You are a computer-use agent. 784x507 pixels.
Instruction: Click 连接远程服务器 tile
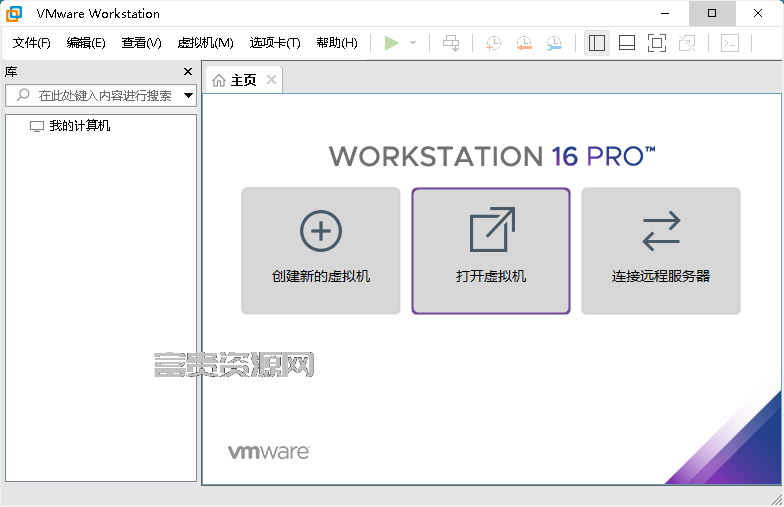pyautogui.click(x=661, y=251)
